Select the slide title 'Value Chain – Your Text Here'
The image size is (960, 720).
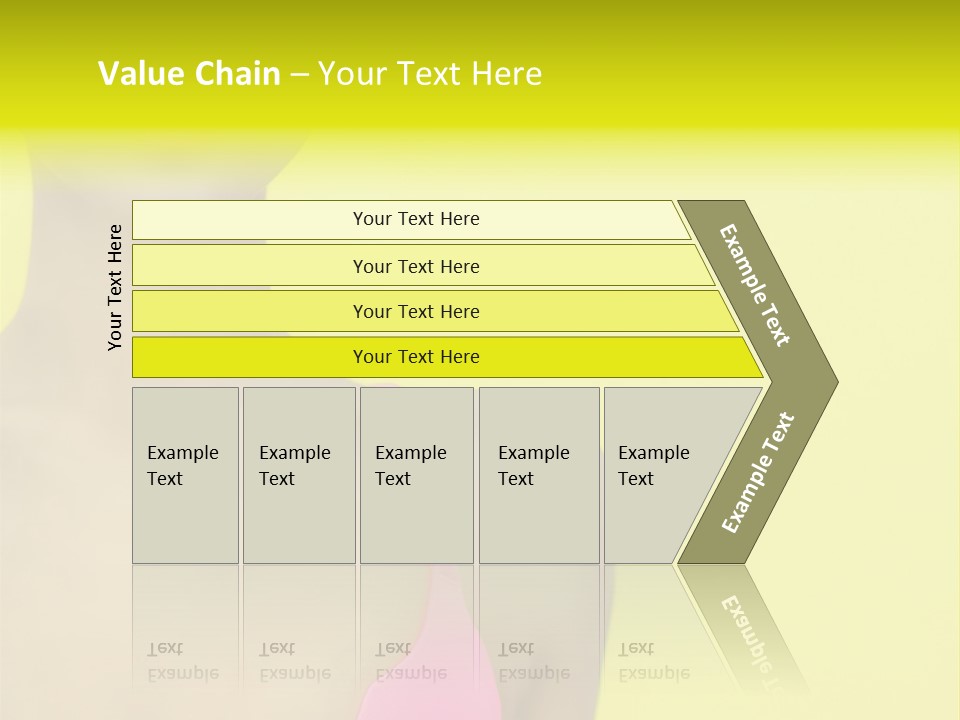[320, 73]
